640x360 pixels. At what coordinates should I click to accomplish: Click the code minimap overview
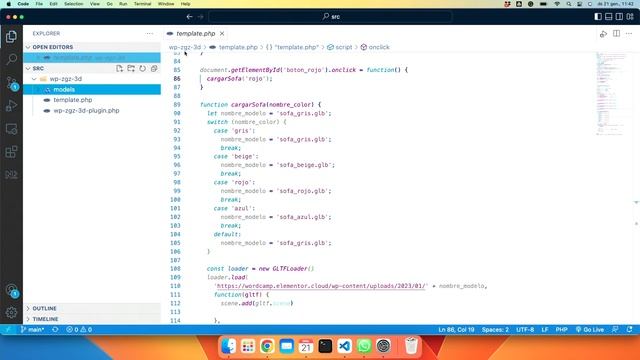pos(612,94)
